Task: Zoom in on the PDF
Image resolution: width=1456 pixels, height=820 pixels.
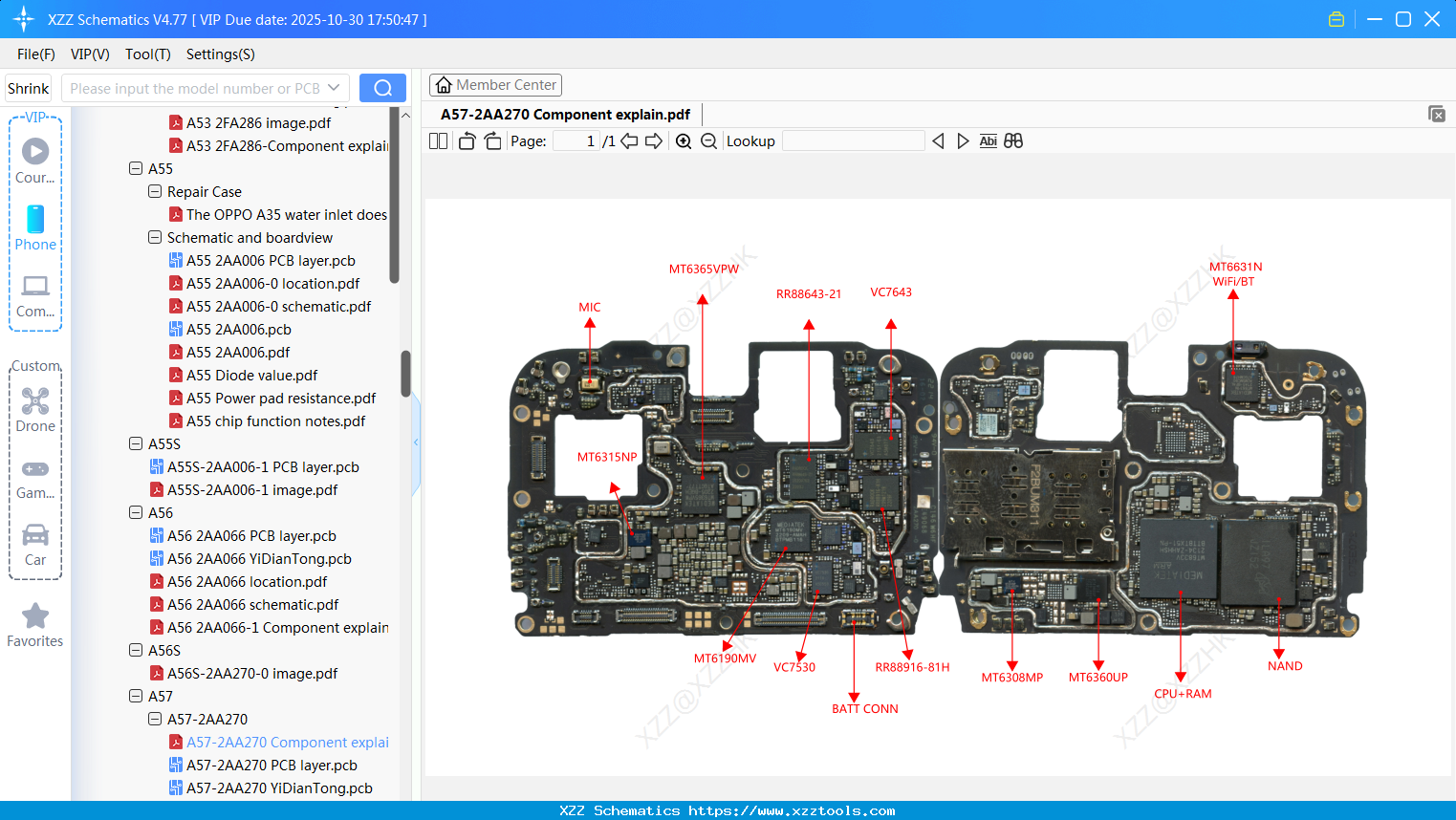Action: point(684,141)
